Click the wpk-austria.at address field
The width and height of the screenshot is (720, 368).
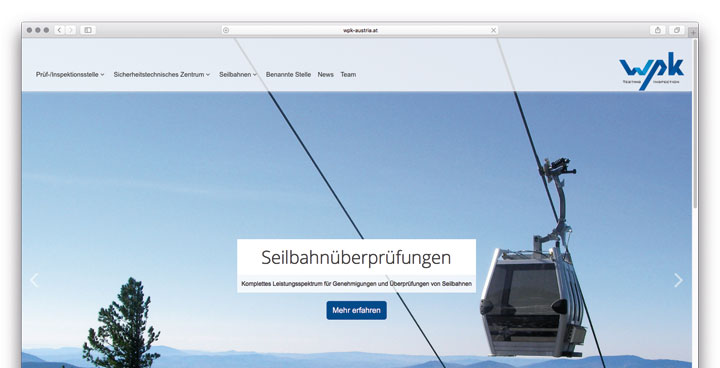click(360, 30)
